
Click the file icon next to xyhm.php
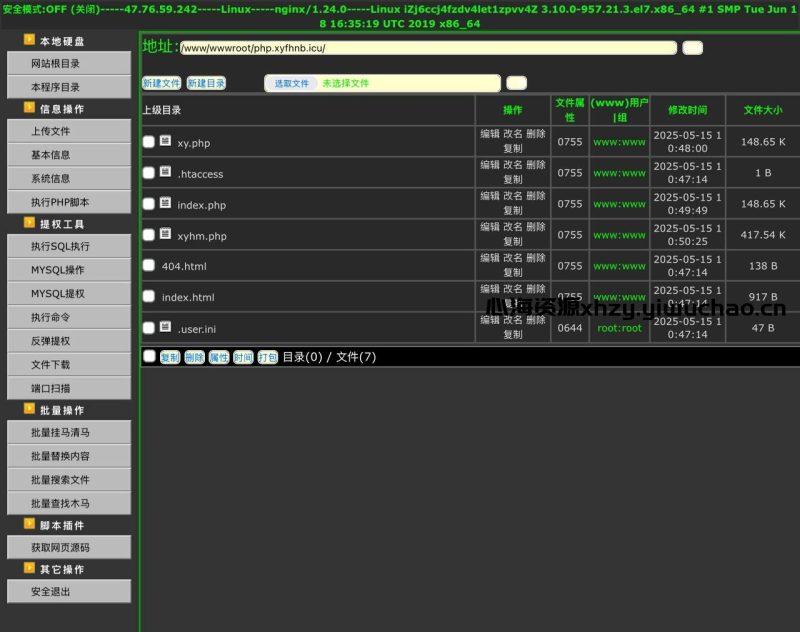(165, 234)
